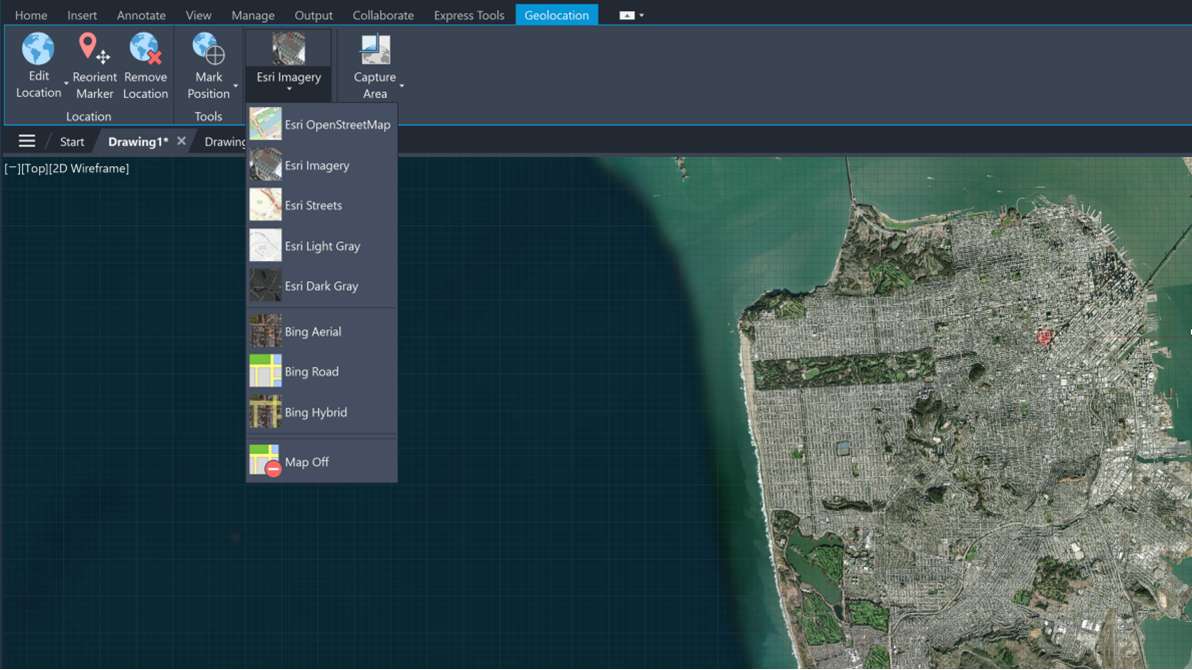The height and width of the screenshot is (670, 1192).
Task: Click the Location panel title
Action: [88, 116]
